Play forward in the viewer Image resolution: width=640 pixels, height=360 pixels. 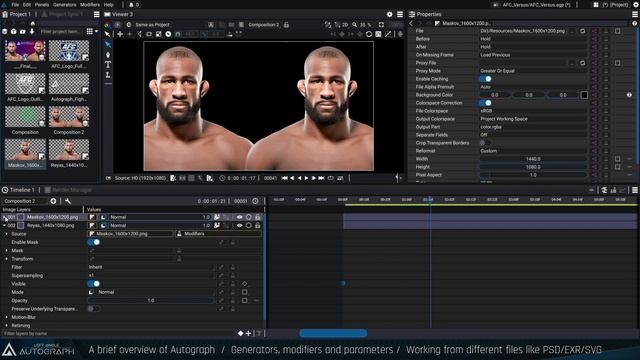point(307,178)
